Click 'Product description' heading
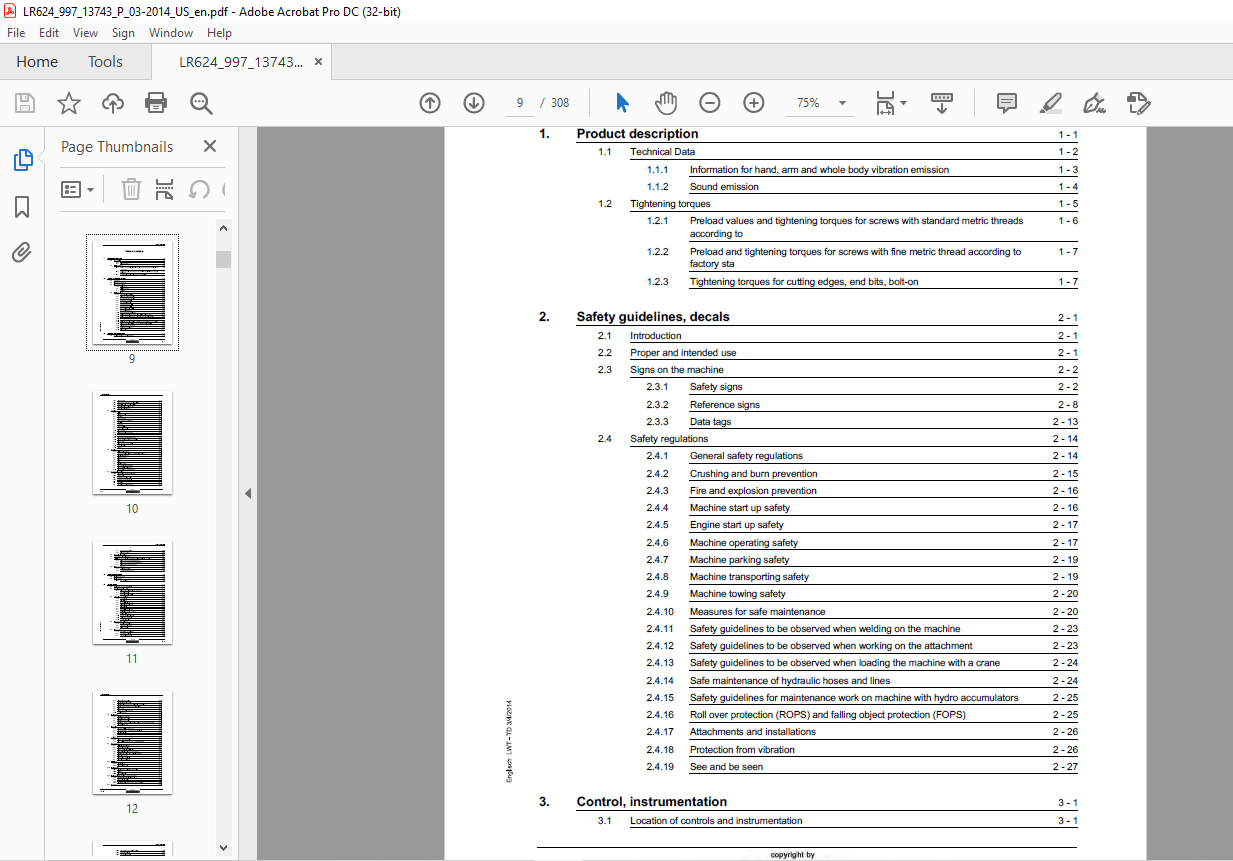1233x861 pixels. 637,134
